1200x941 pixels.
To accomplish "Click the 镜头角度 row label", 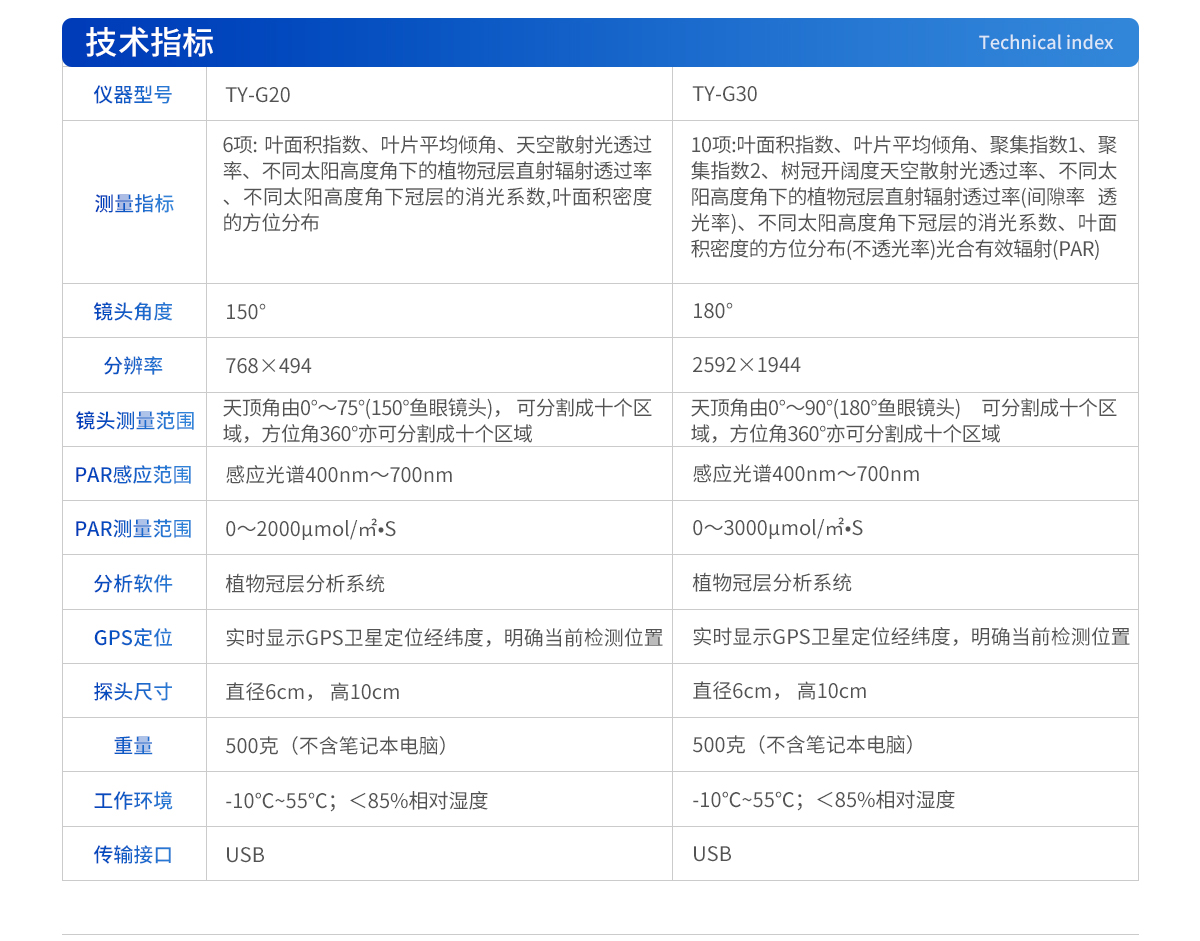I will point(133,312).
